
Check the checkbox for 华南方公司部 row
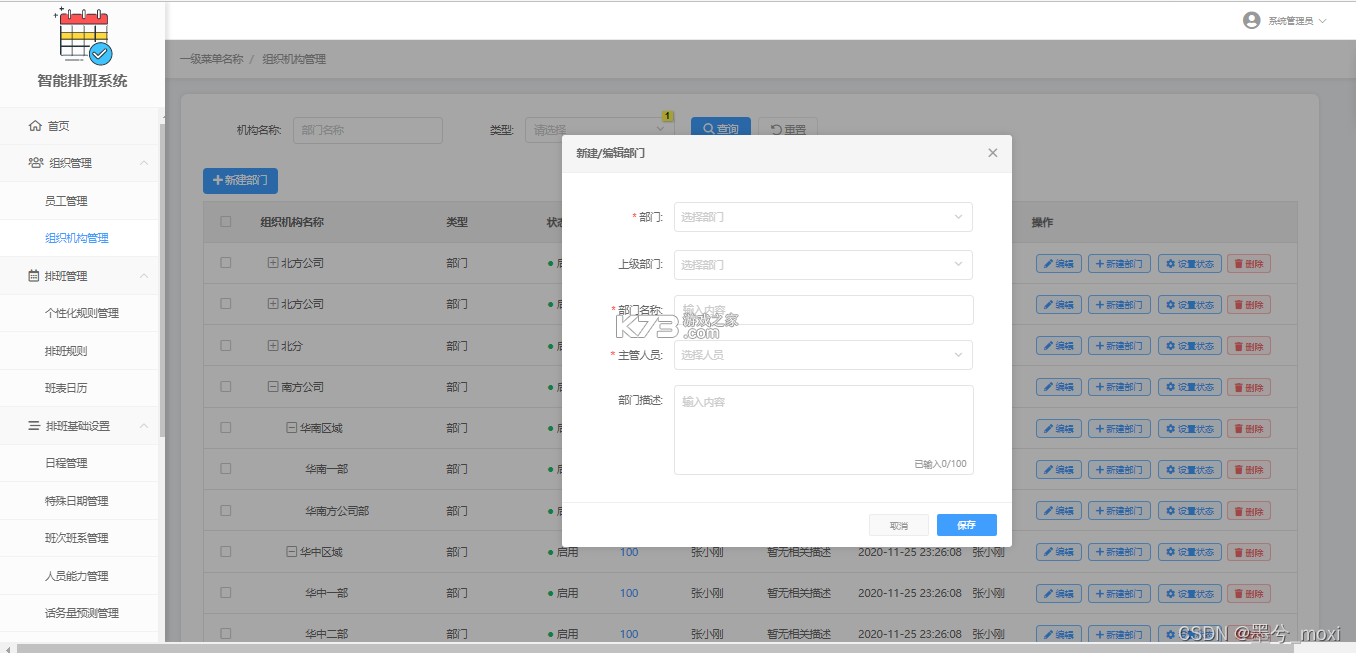coord(226,510)
